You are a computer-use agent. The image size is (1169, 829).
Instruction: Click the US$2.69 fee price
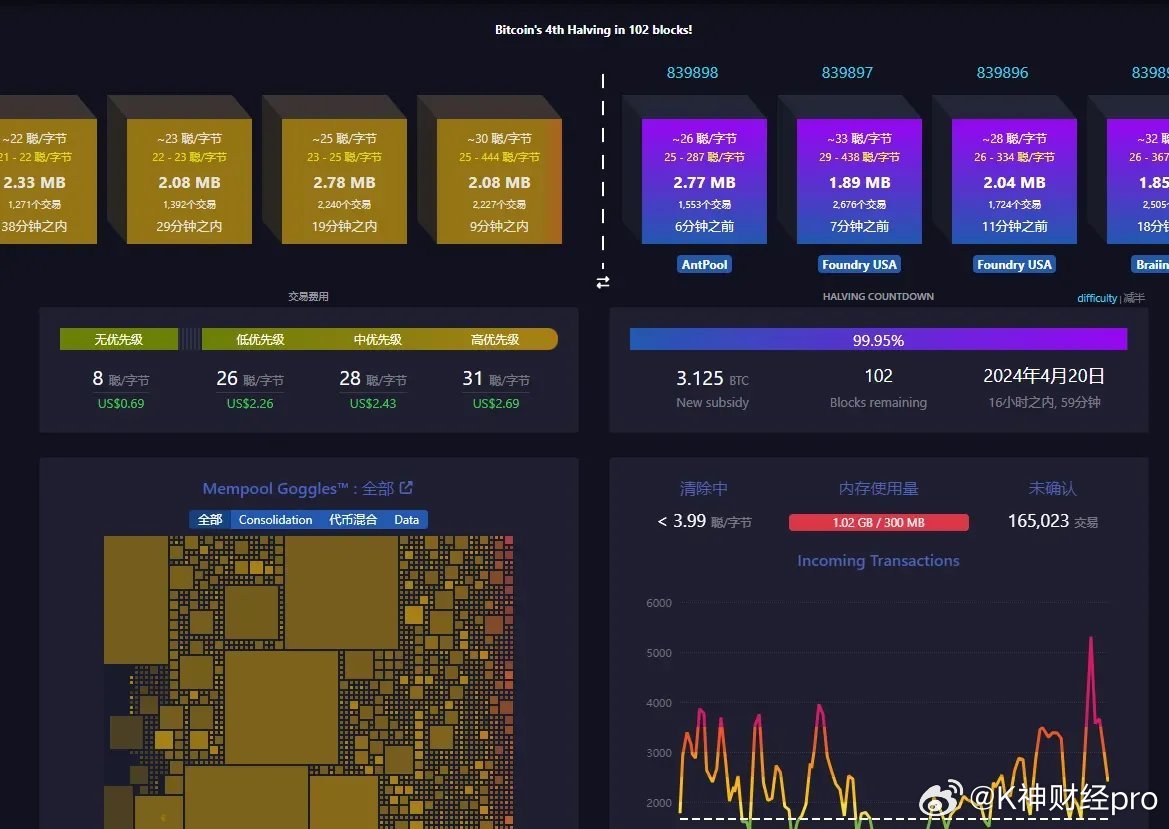click(x=496, y=403)
